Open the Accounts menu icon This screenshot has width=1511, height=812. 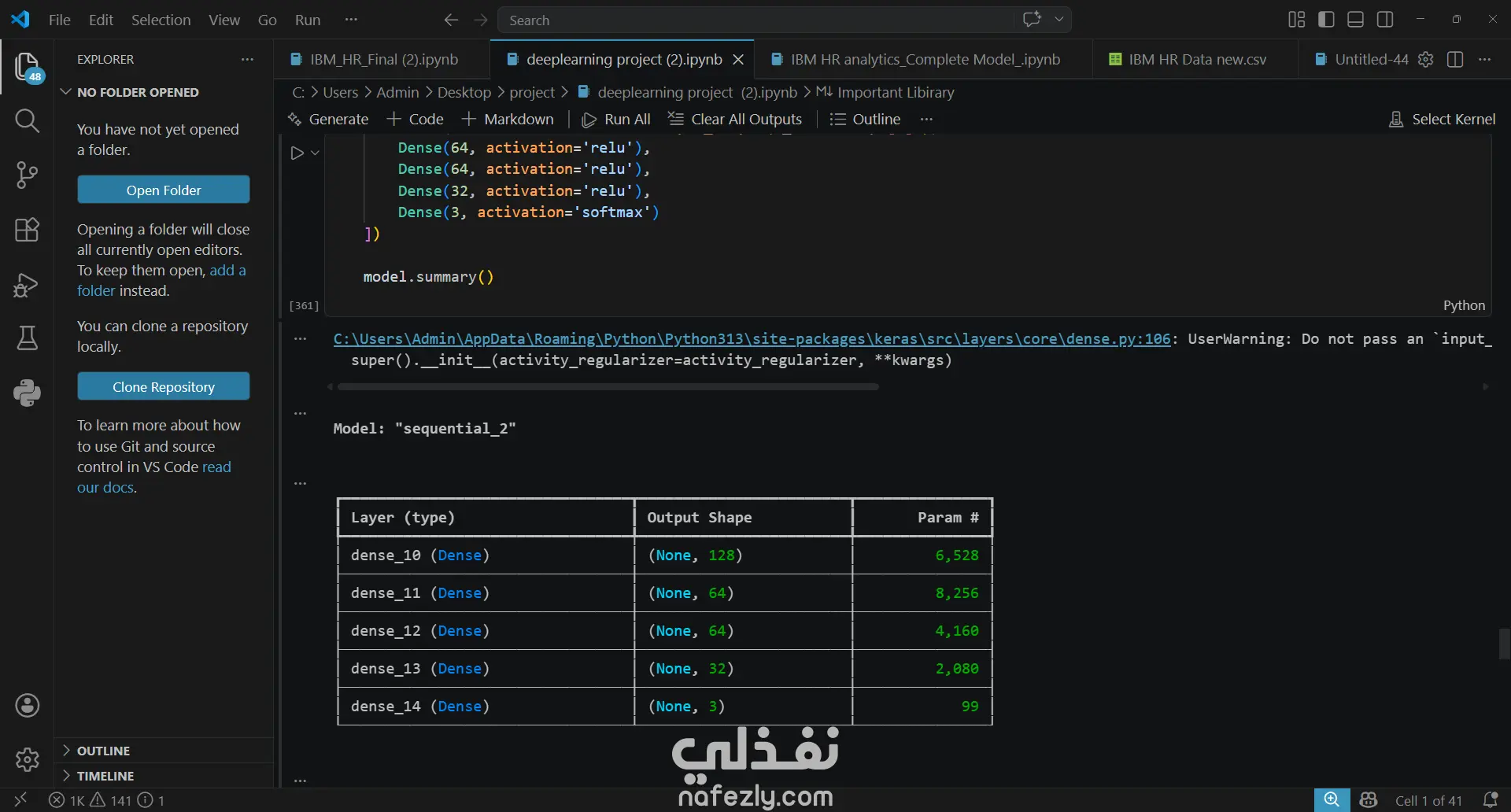(28, 706)
